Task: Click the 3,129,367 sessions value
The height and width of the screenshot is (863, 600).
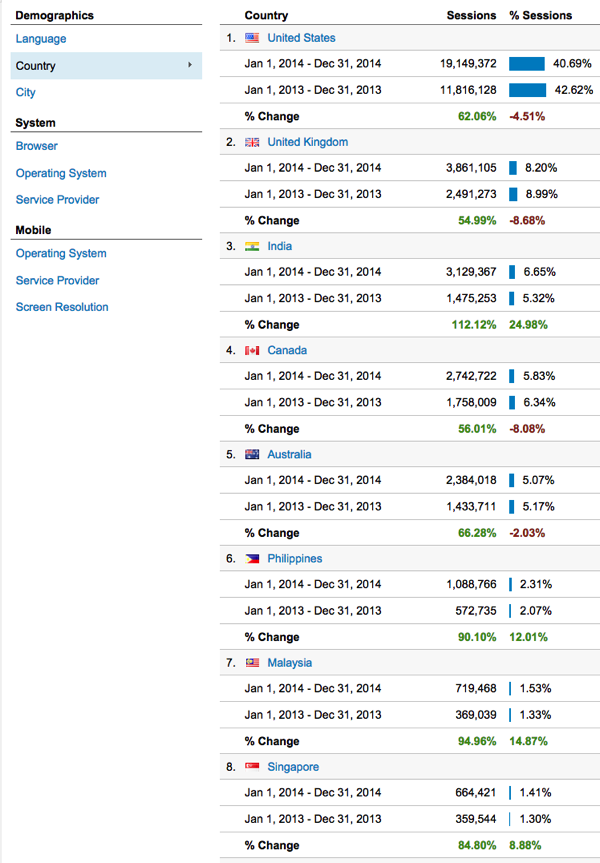Action: [x=471, y=272]
